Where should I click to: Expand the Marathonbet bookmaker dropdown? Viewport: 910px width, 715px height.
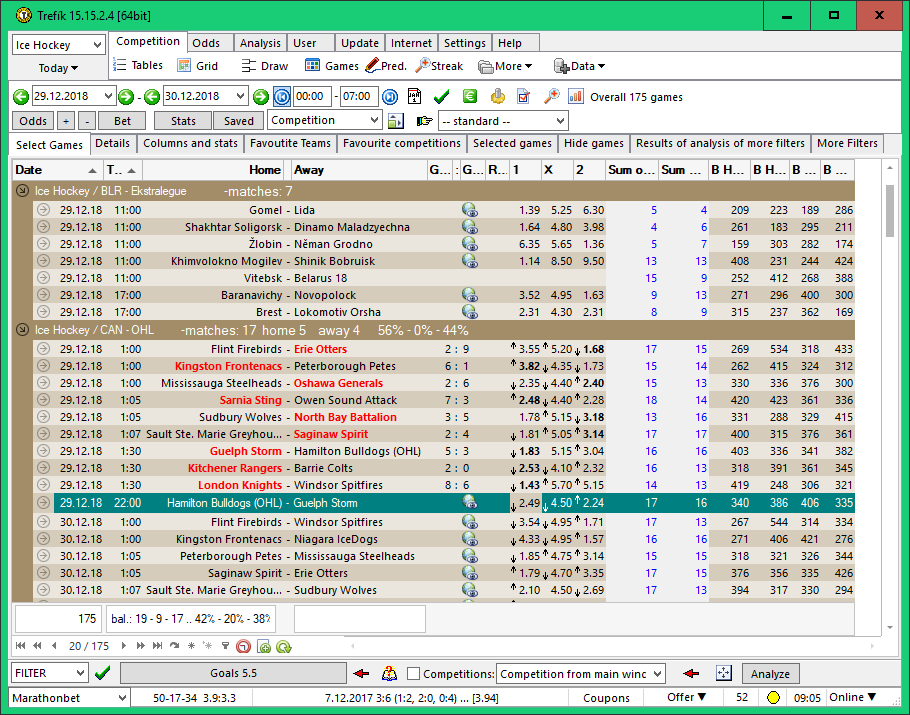coord(122,697)
